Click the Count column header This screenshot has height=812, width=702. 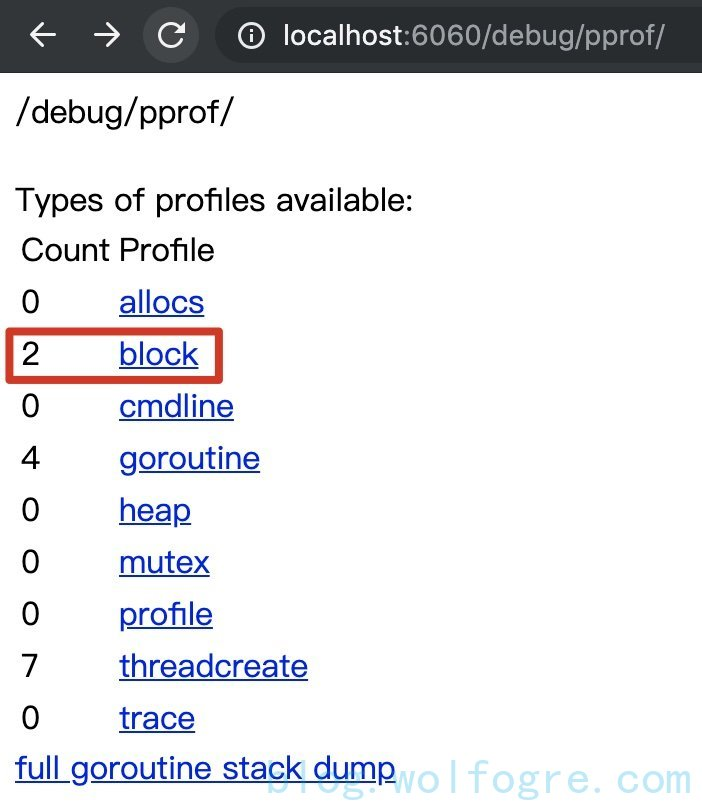[65, 249]
